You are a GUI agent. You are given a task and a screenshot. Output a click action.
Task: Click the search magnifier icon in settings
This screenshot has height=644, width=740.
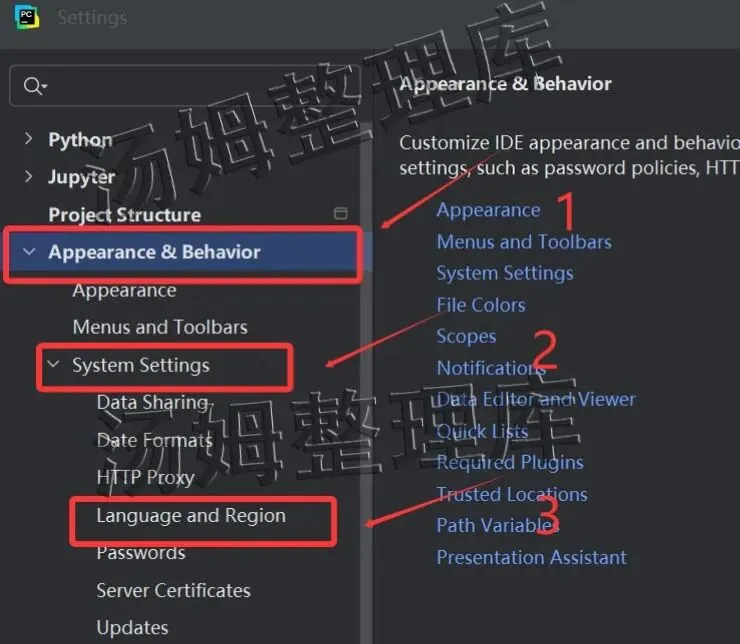click(x=35, y=86)
